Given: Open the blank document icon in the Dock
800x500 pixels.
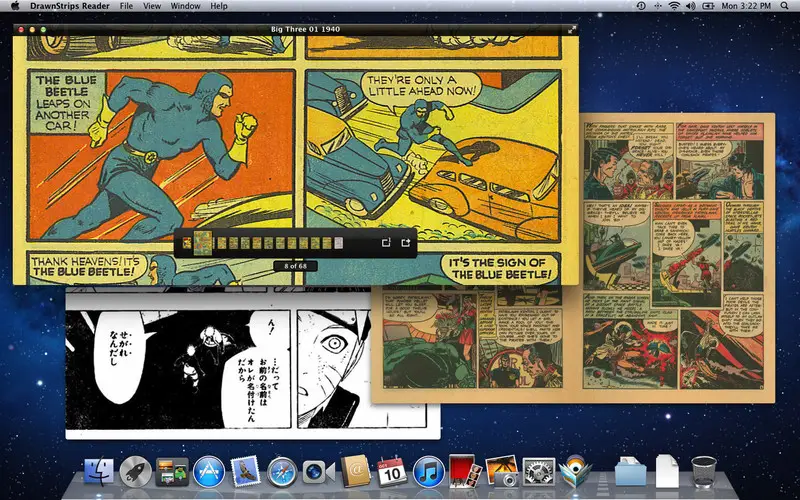Looking at the screenshot, I should 667,471.
